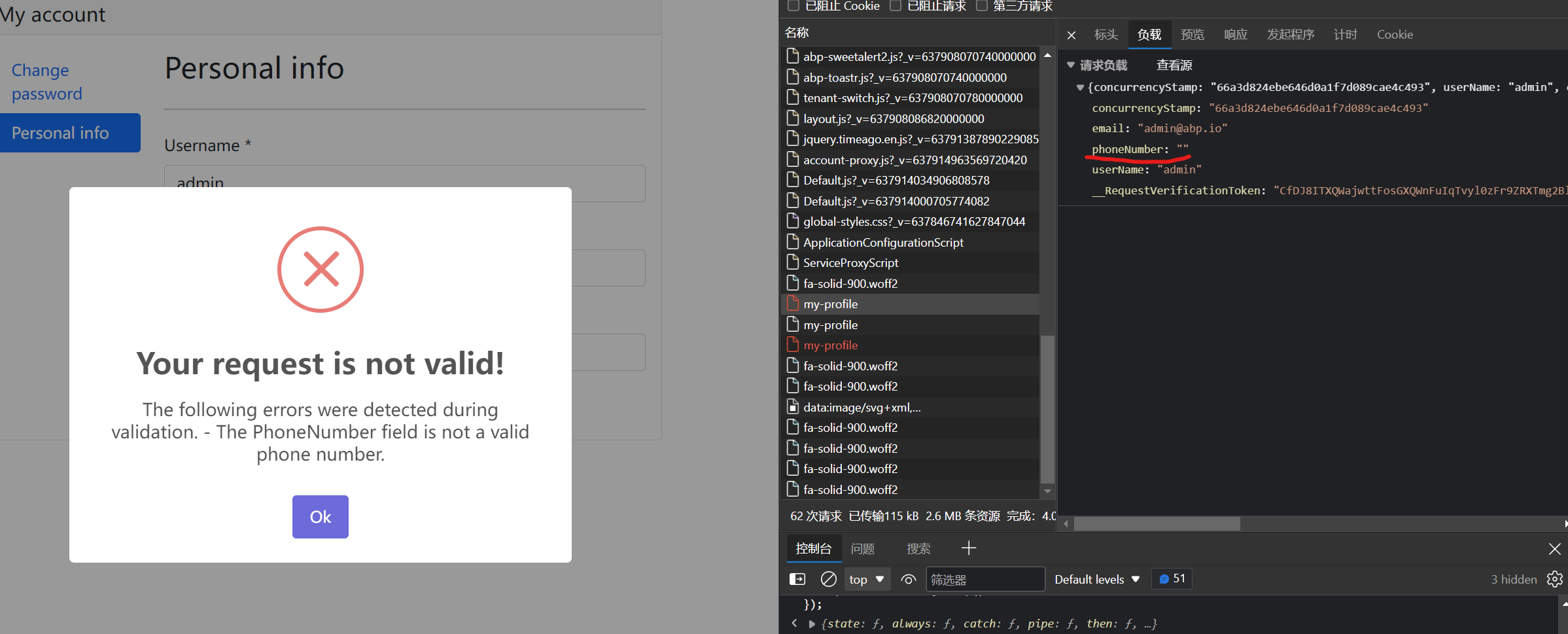Clear the console messages
The image size is (1568, 634).
click(x=828, y=578)
